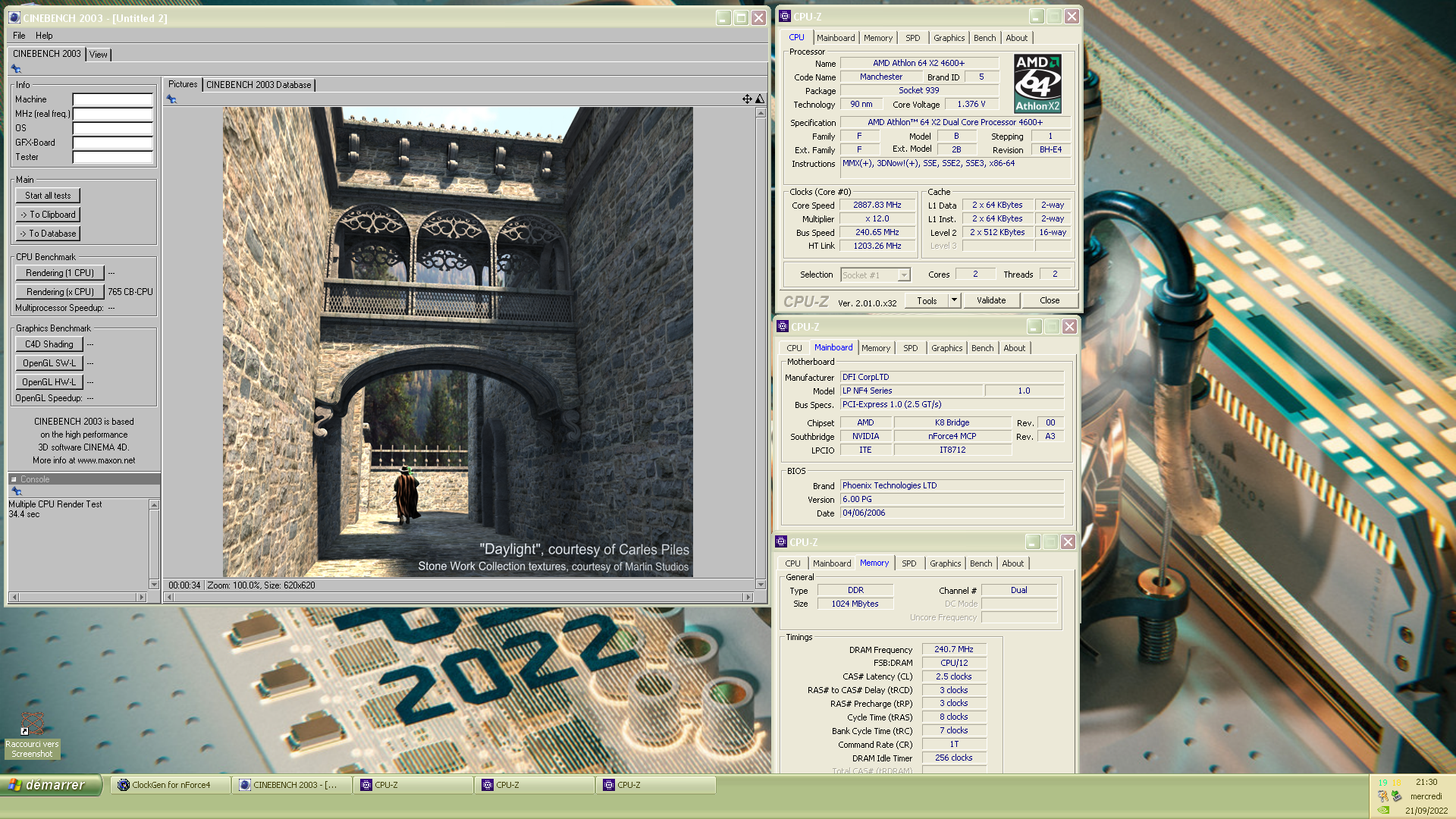
Task: Click the AMD Athlon 64 X2 logo
Action: (x=1037, y=83)
